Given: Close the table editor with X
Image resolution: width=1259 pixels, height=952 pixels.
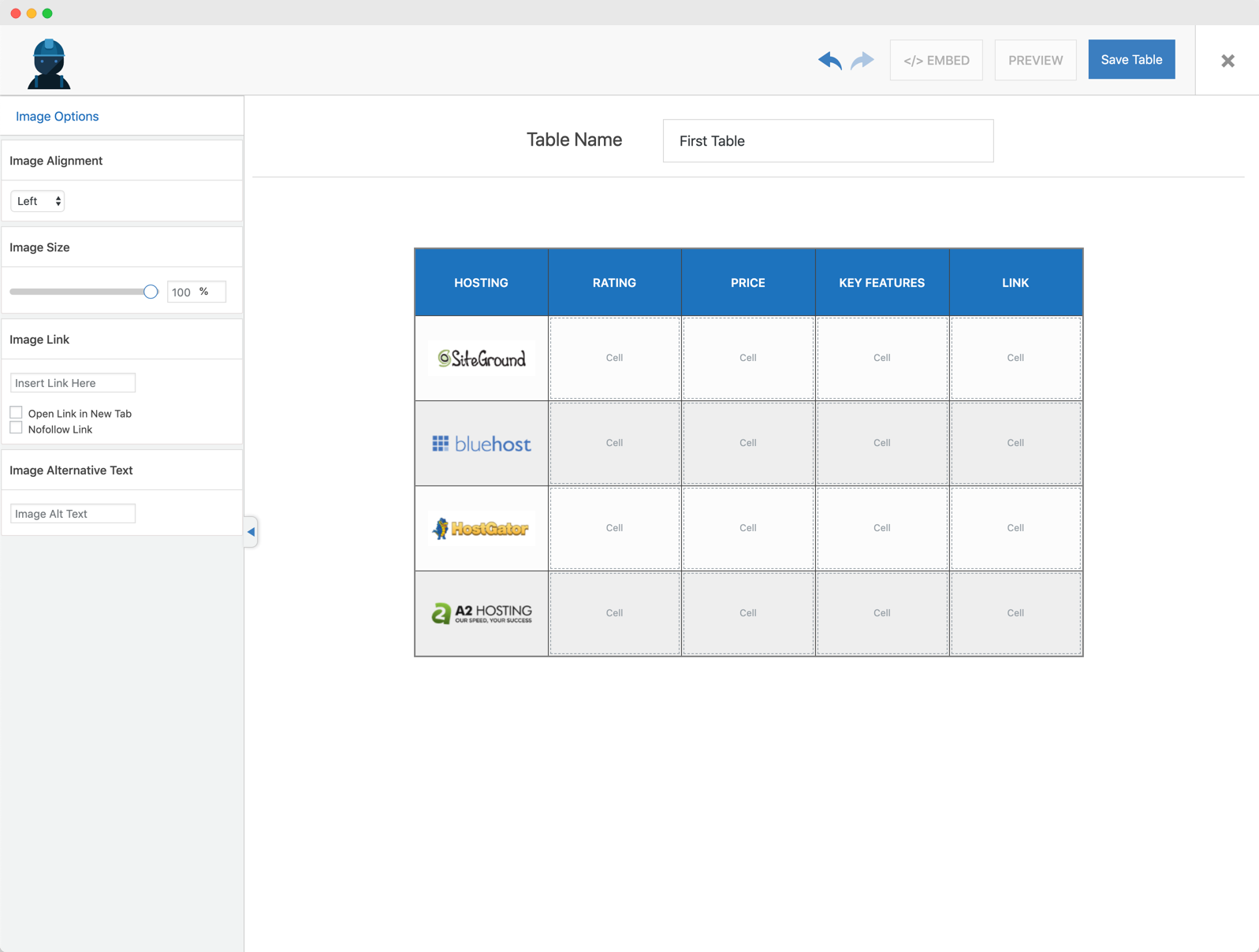Looking at the screenshot, I should coord(1227,61).
